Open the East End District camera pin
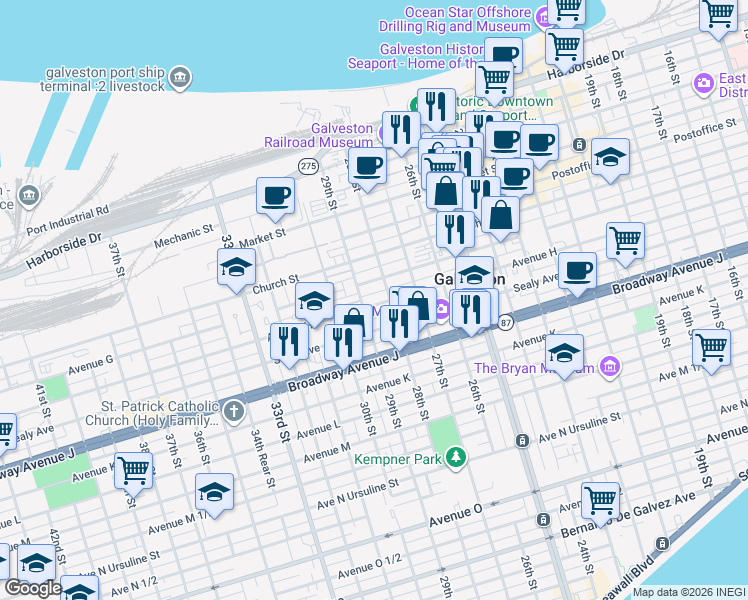Image resolution: width=748 pixels, height=600 pixels. click(704, 83)
